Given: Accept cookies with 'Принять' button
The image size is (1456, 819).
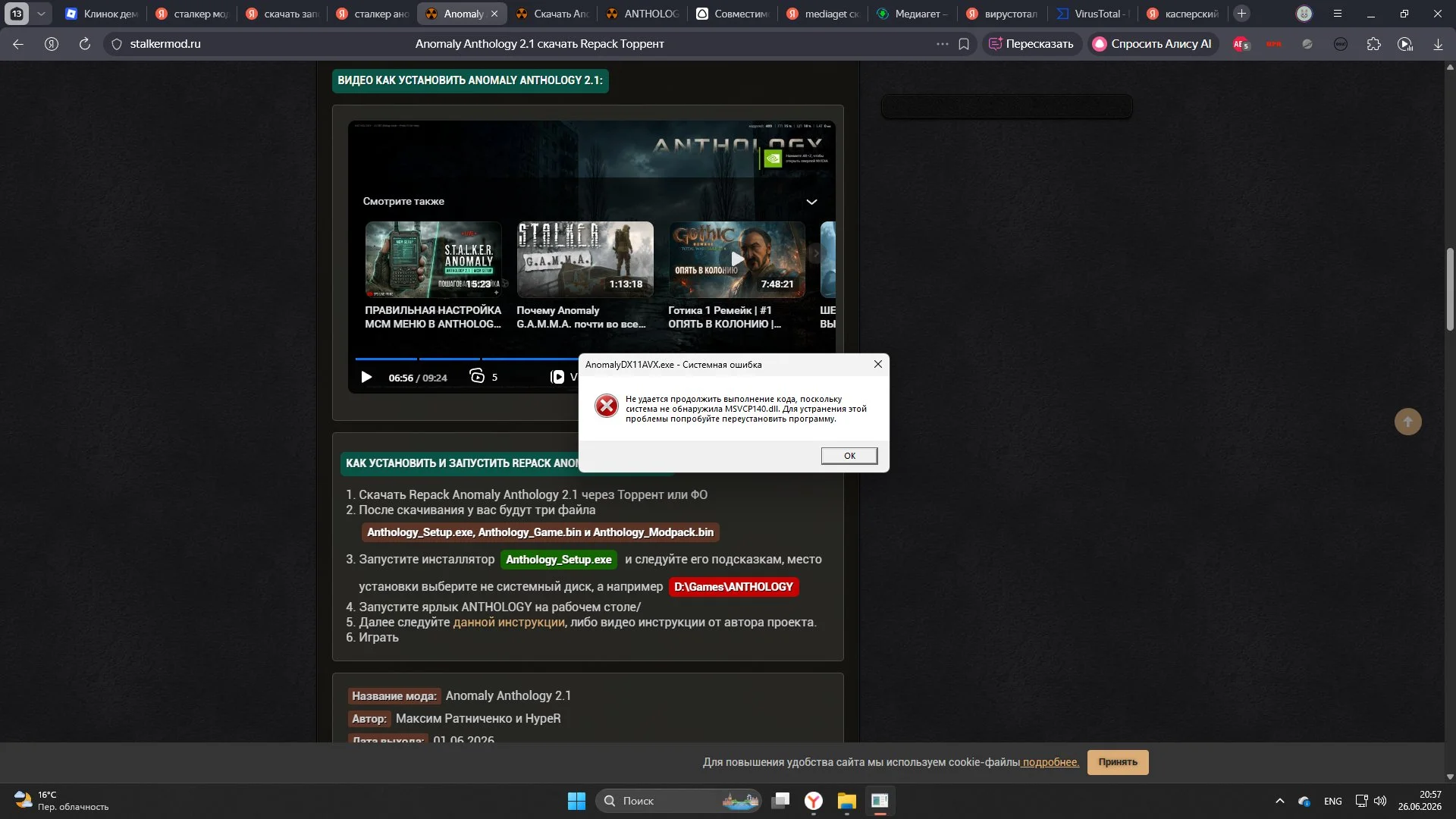Looking at the screenshot, I should (x=1118, y=762).
